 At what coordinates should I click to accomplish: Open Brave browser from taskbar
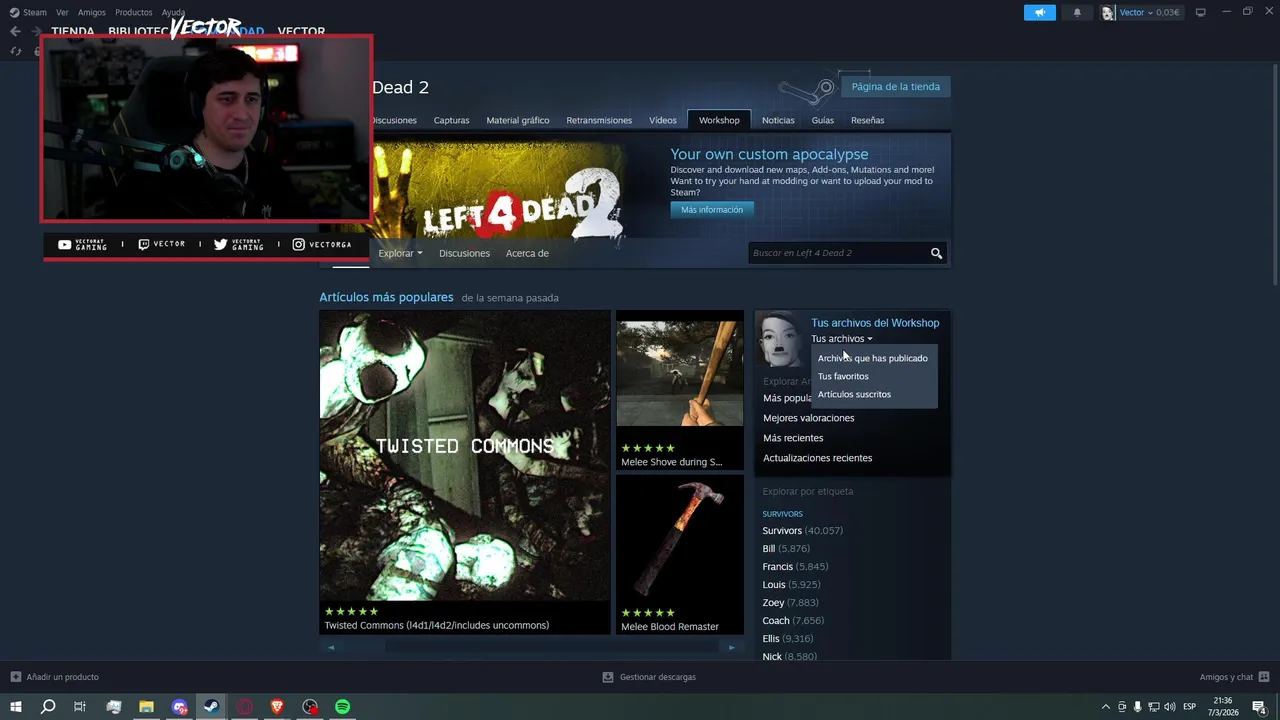point(277,707)
